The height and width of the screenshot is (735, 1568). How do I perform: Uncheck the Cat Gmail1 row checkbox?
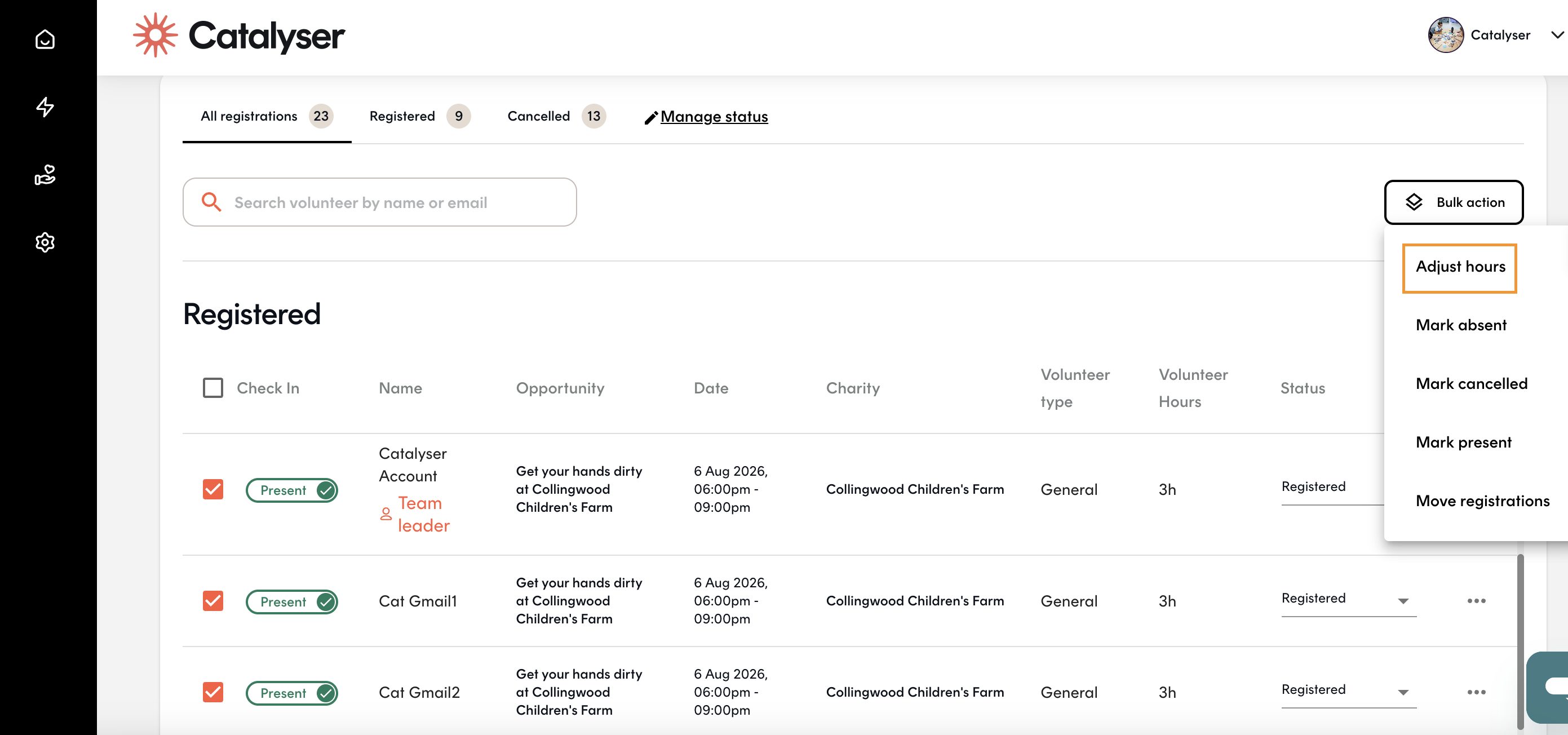click(213, 601)
